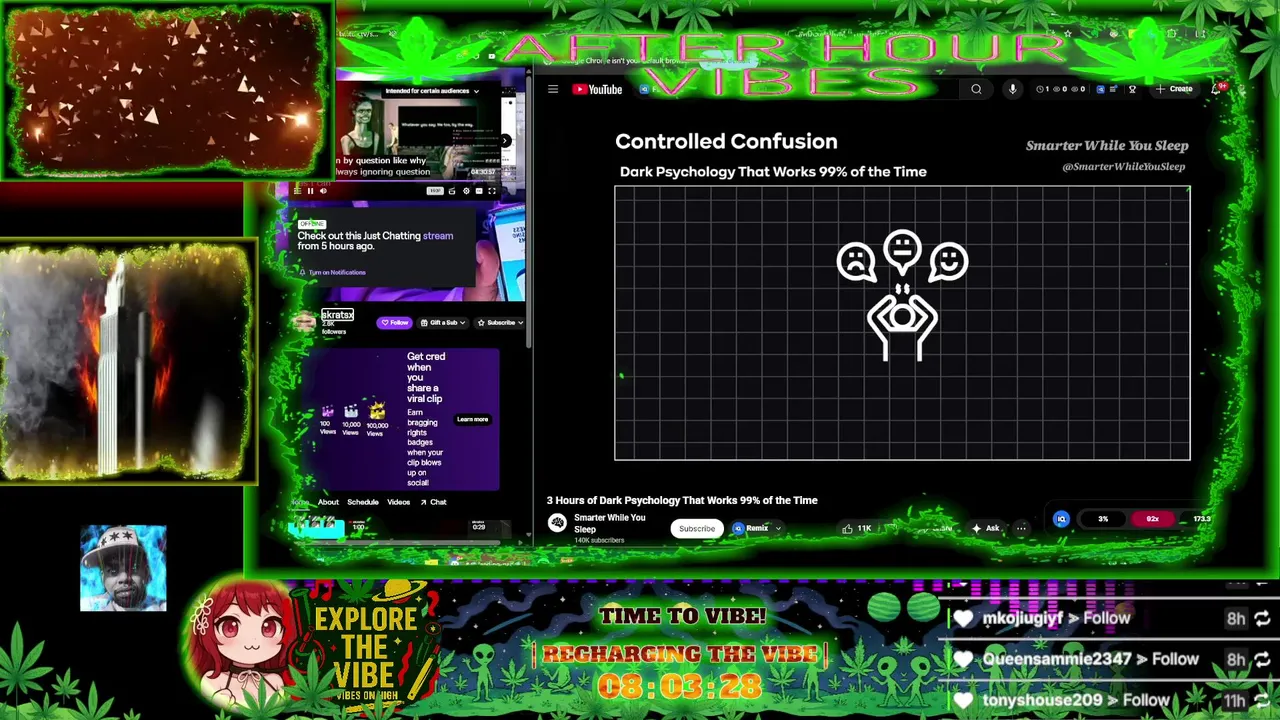Click the Twitch player quality badge
The image size is (1280, 720).
(435, 191)
